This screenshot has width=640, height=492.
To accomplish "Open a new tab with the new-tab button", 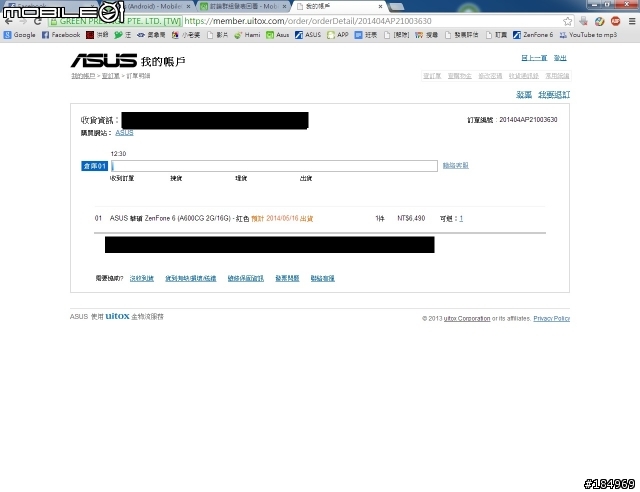I will click(396, 7).
